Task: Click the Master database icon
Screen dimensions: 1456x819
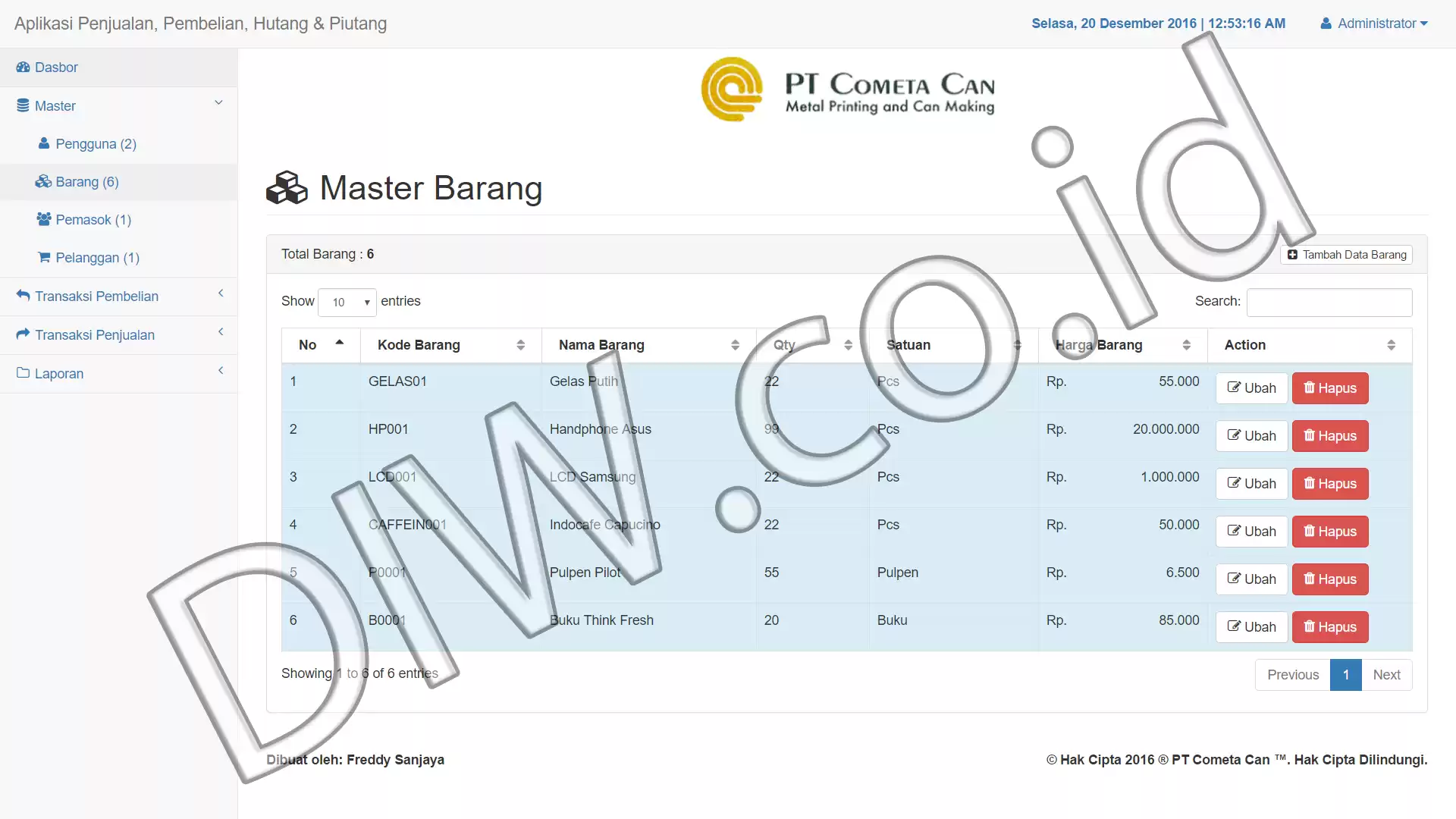Action: coord(23,106)
